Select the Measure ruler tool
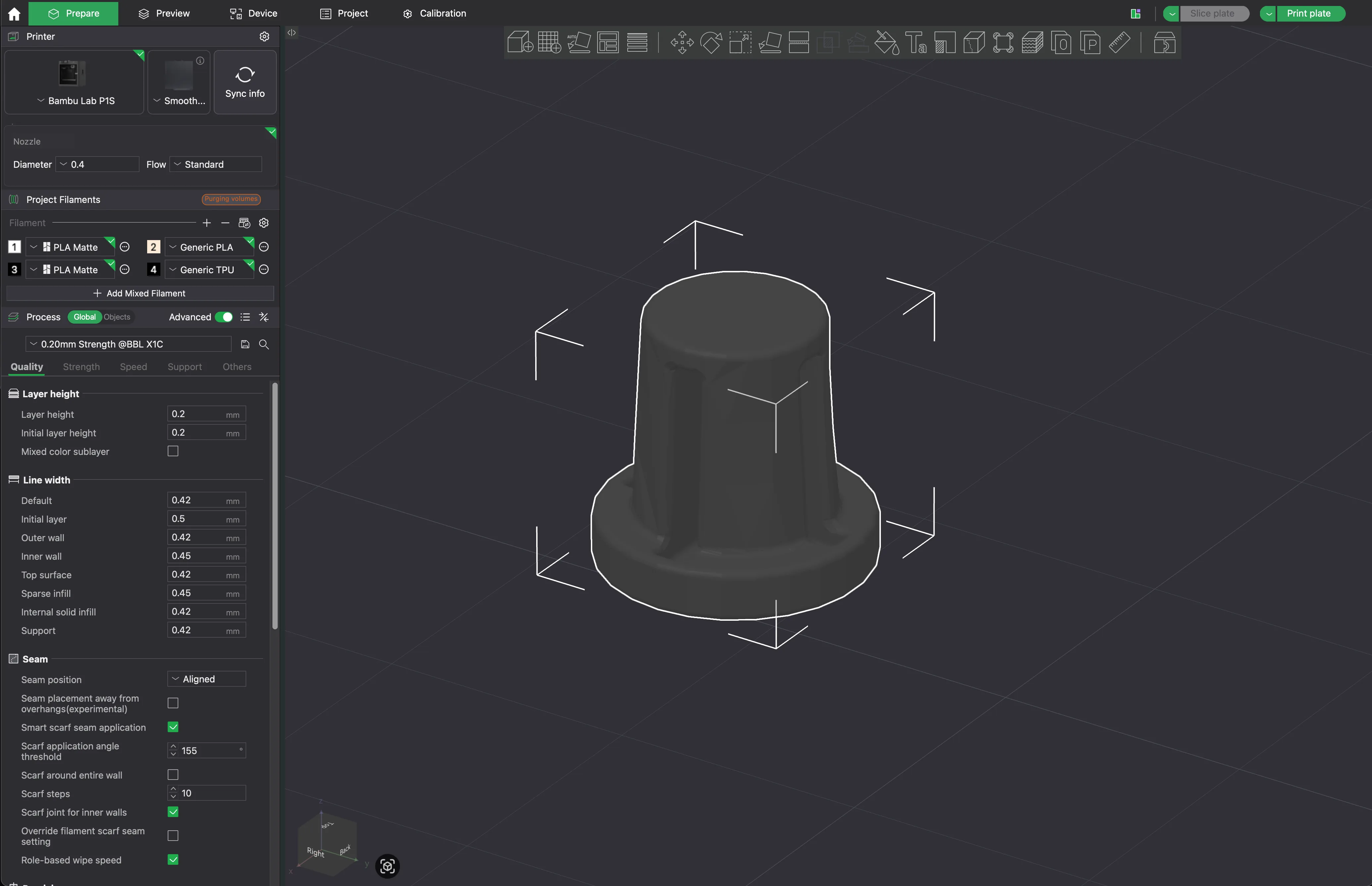Viewport: 1372px width, 886px height. pos(1119,42)
